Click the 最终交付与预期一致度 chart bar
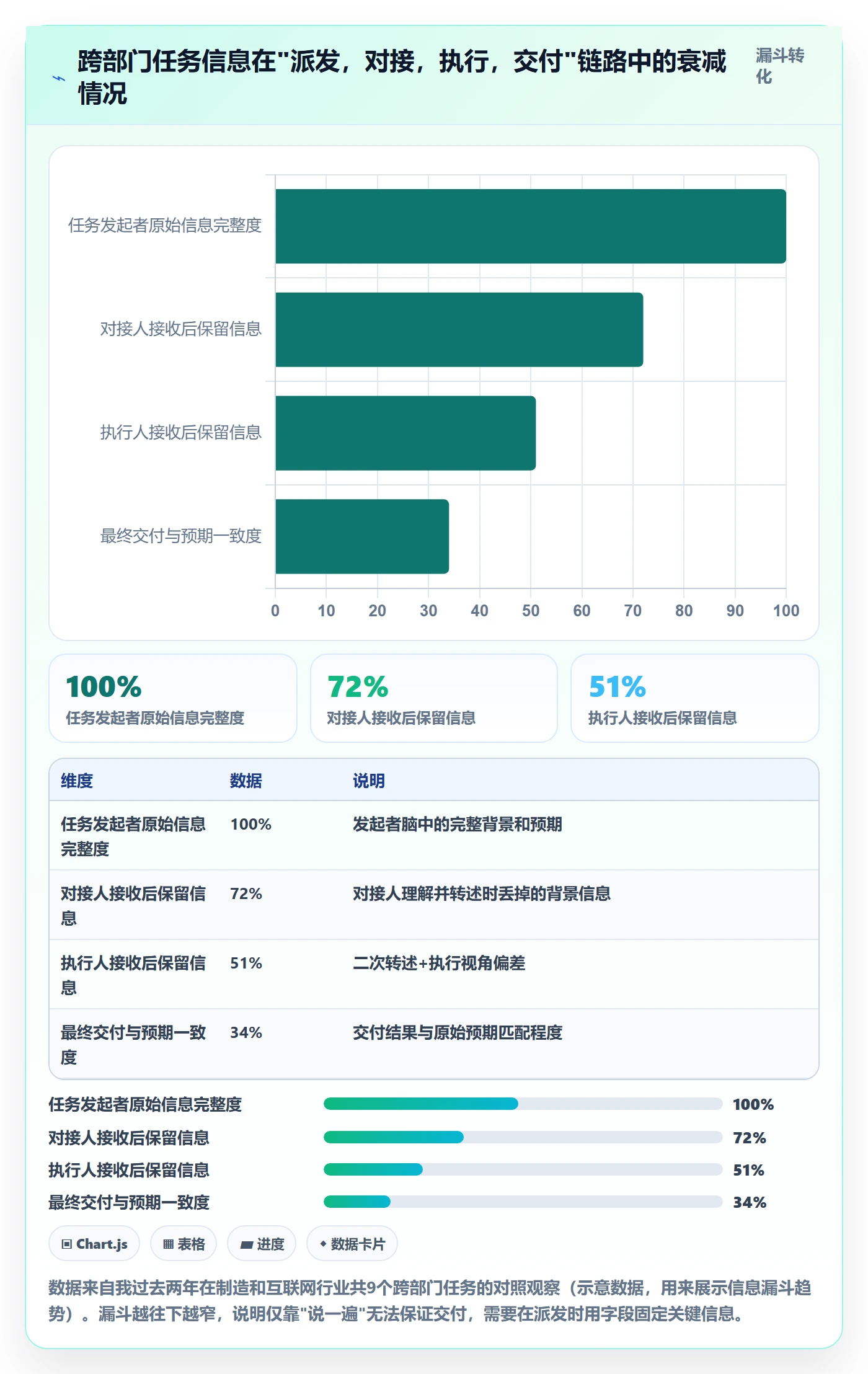 click(362, 536)
